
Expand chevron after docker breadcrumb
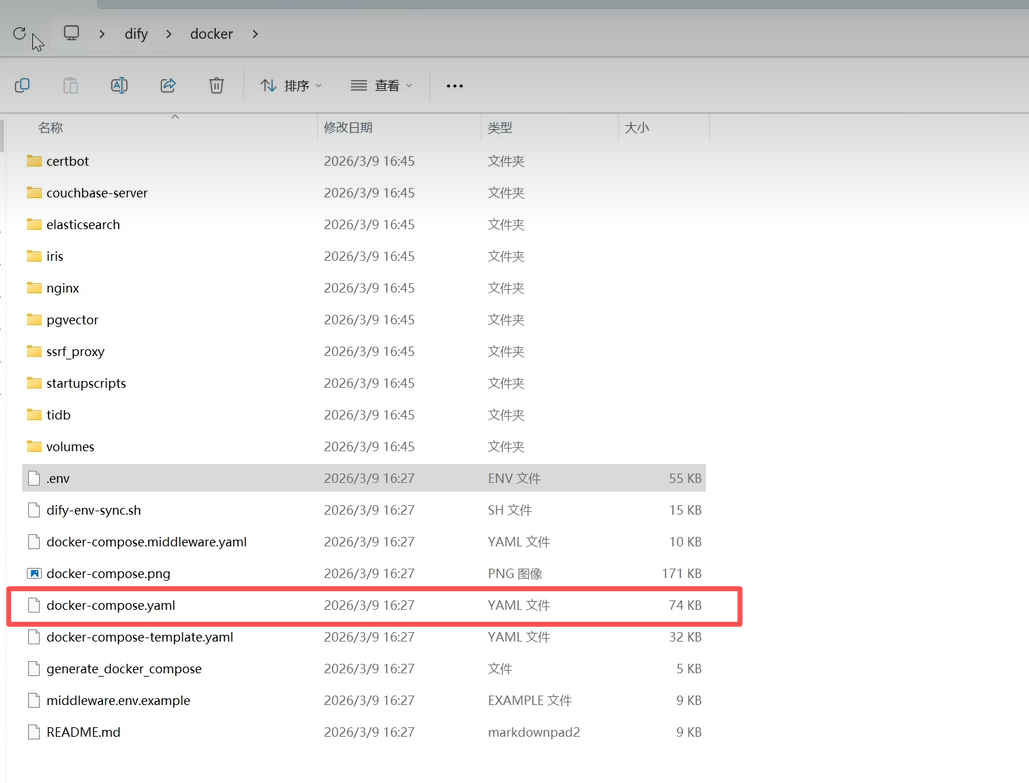pos(255,33)
